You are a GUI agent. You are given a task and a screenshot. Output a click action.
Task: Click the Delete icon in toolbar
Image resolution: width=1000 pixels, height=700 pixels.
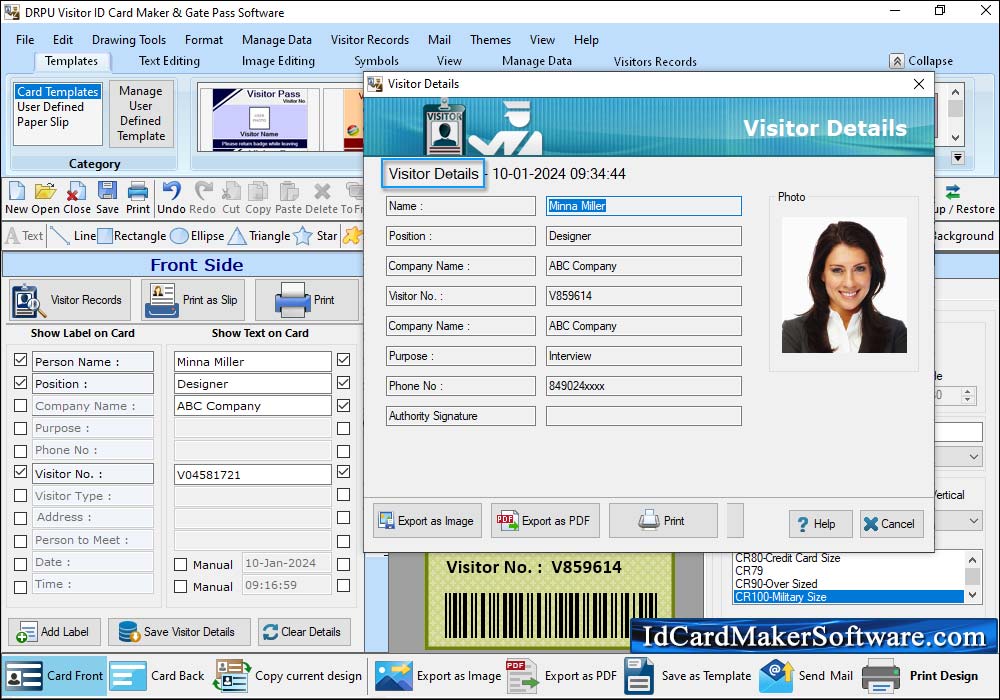[321, 198]
